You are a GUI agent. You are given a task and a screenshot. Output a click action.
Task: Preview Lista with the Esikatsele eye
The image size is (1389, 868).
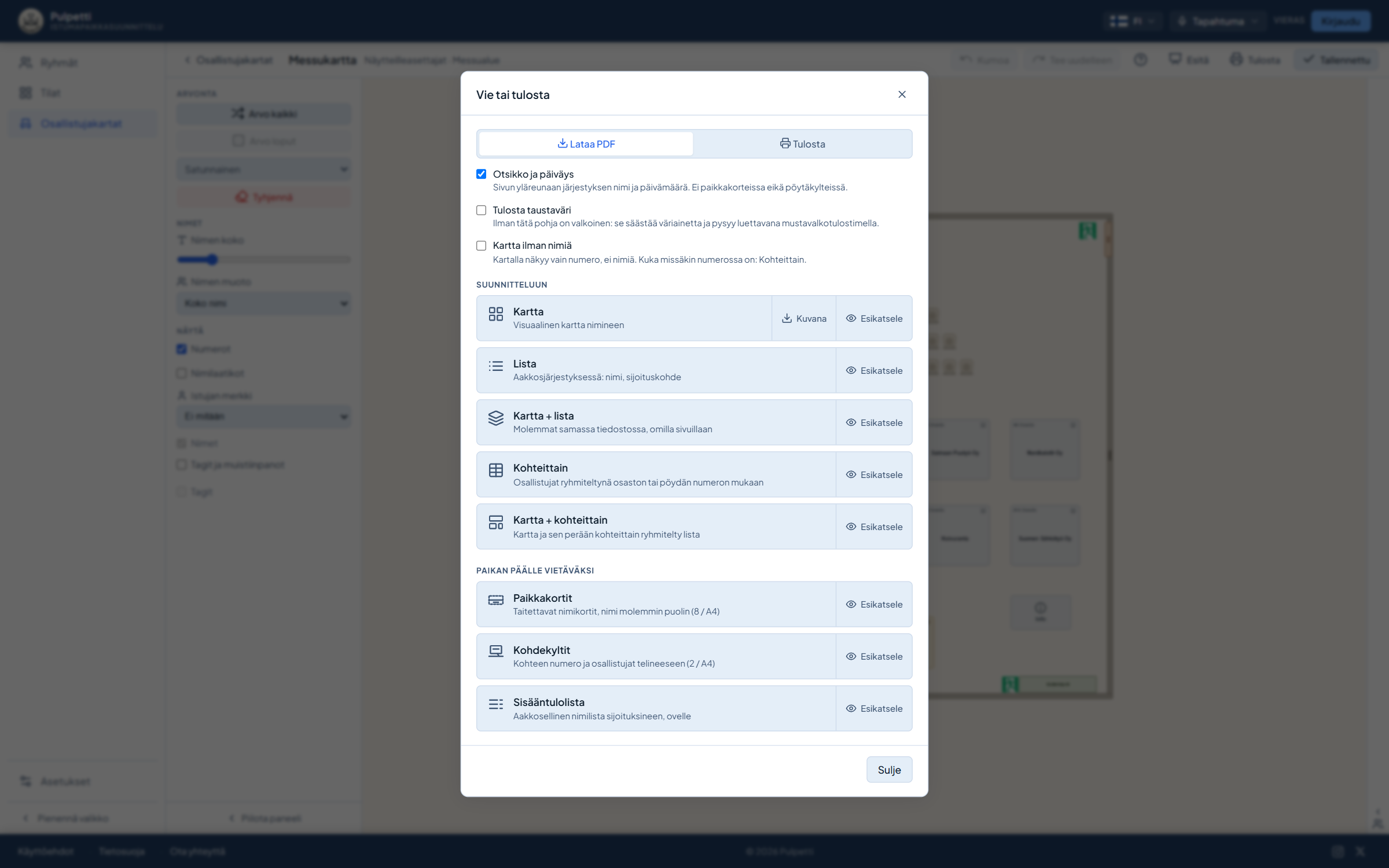point(874,370)
